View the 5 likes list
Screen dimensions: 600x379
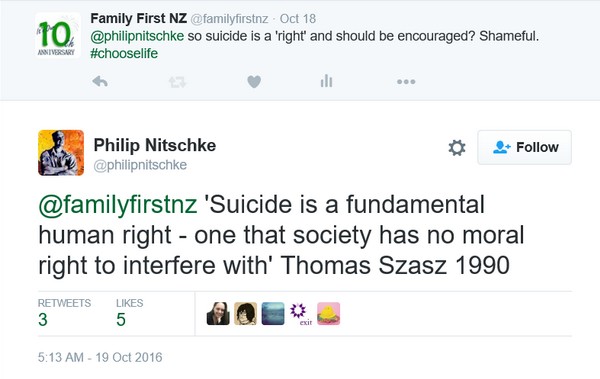[129, 313]
